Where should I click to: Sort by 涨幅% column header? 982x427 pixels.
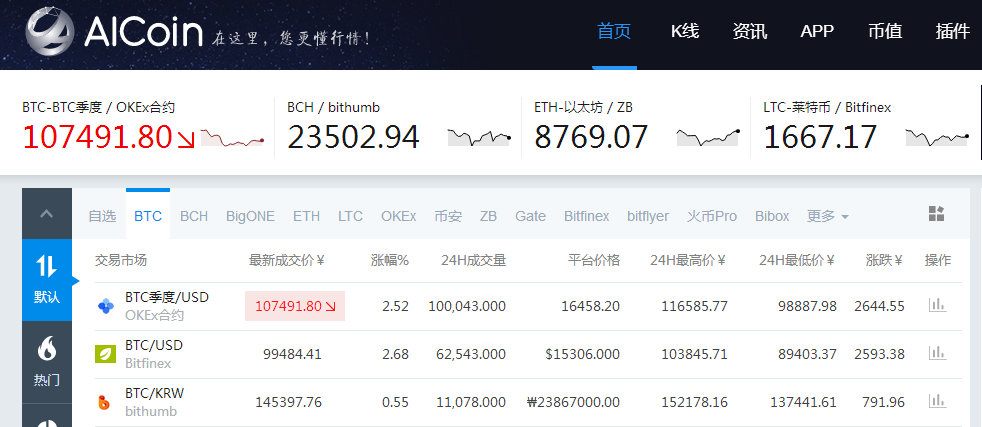coord(390,260)
